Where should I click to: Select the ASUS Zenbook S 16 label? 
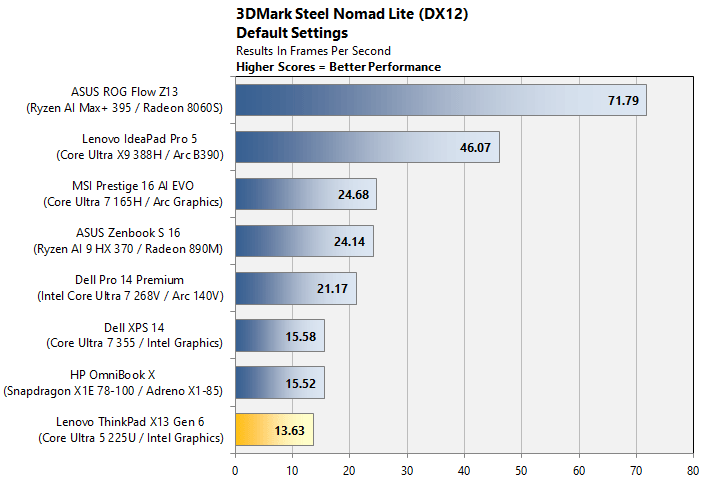[x=128, y=233]
